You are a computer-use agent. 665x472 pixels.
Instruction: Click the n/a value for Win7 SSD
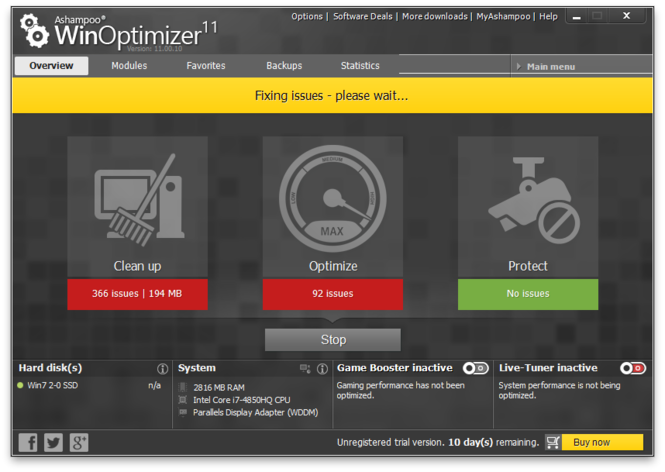(154, 385)
